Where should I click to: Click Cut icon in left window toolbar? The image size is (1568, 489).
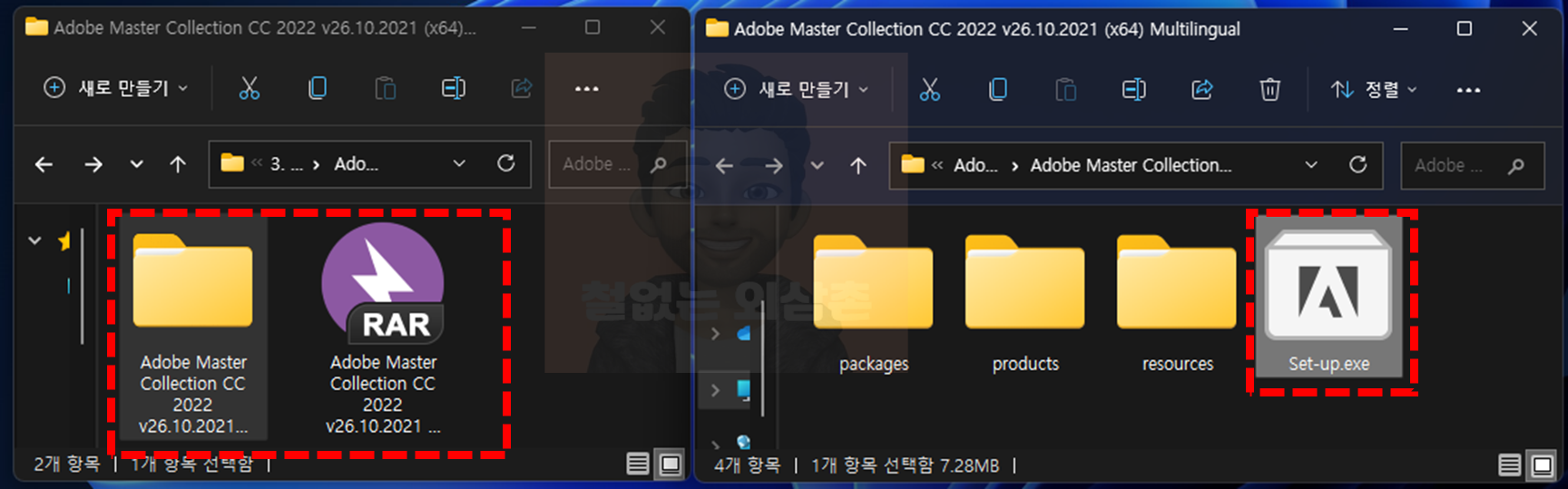tap(249, 88)
